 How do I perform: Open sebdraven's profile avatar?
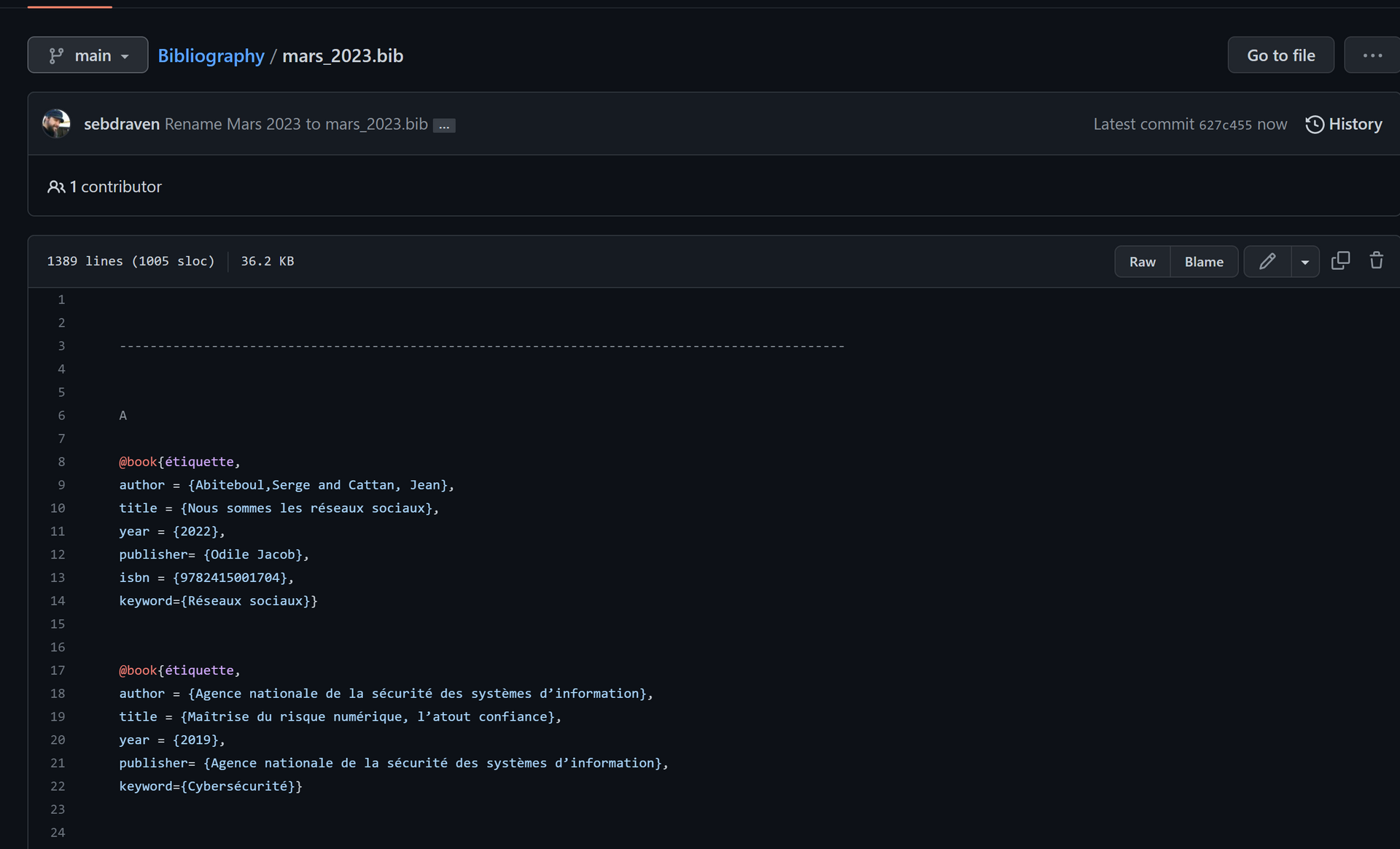click(56, 123)
